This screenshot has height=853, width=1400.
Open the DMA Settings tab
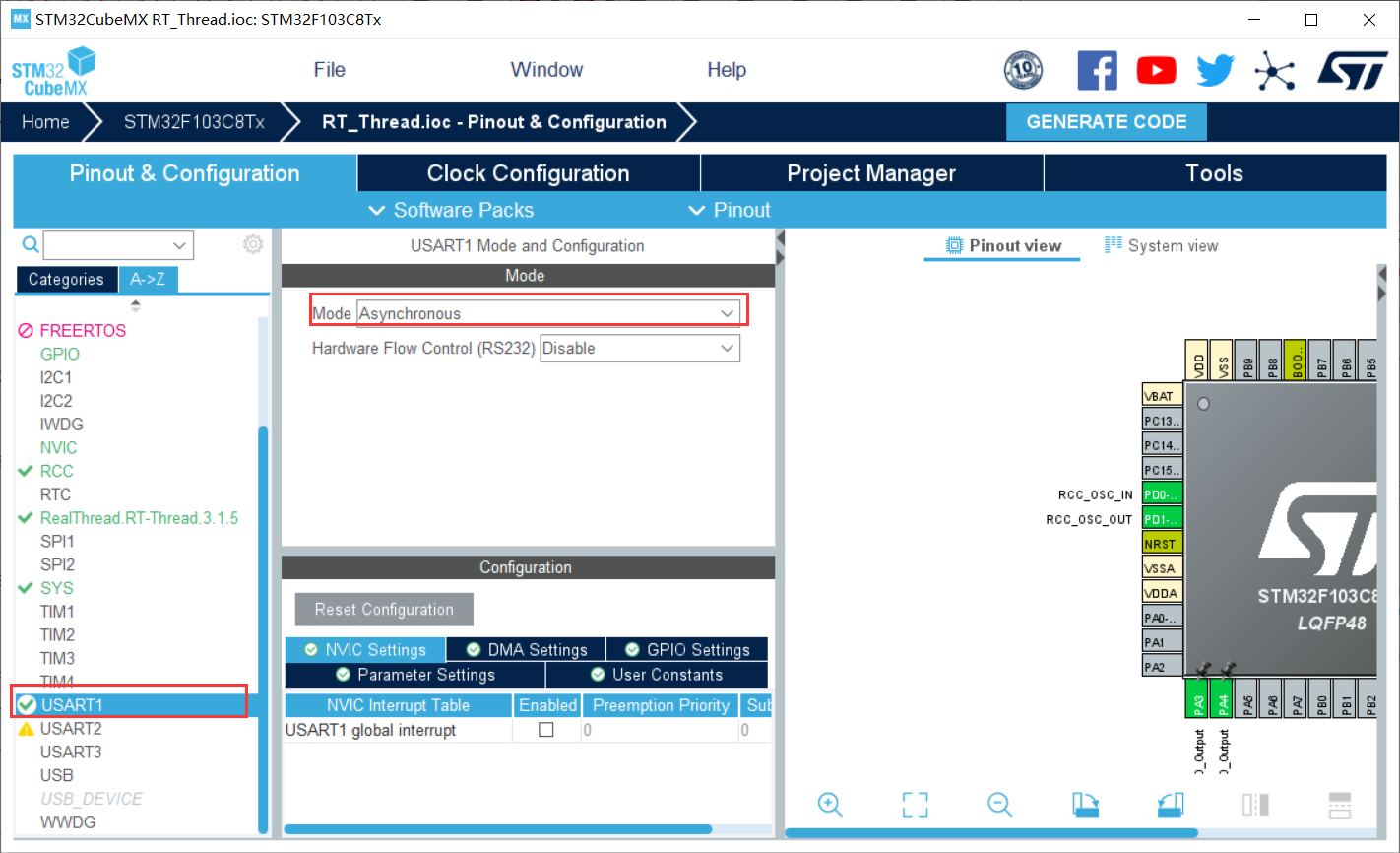(x=527, y=650)
